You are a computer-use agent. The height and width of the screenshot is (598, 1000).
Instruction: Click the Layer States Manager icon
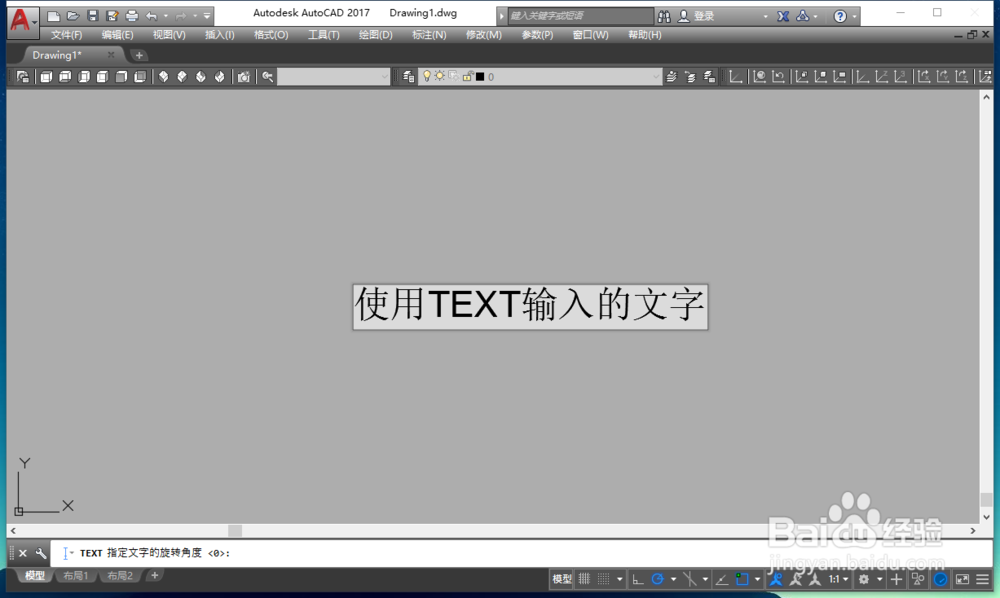point(709,77)
